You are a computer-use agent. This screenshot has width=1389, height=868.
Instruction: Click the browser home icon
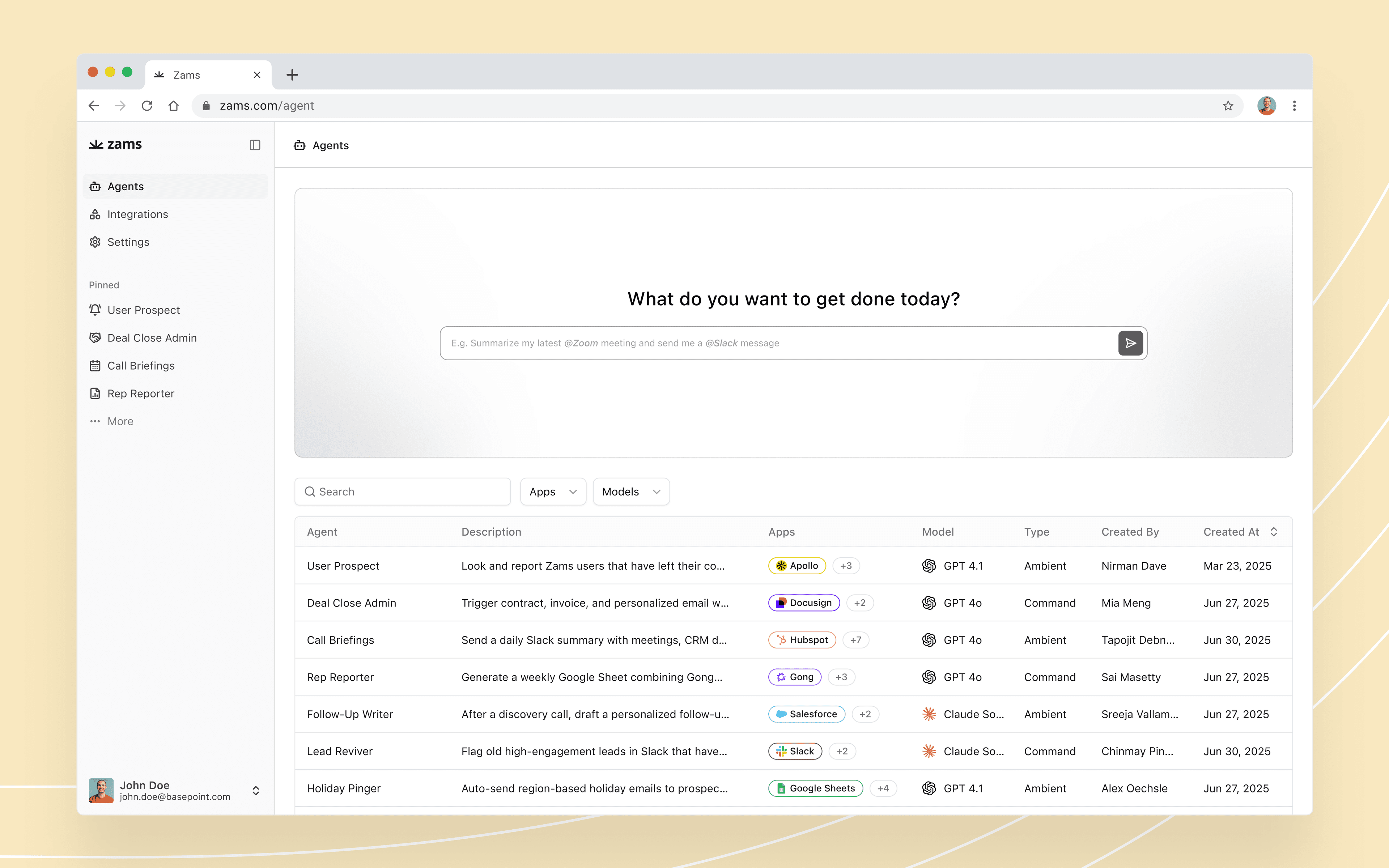[173, 106]
